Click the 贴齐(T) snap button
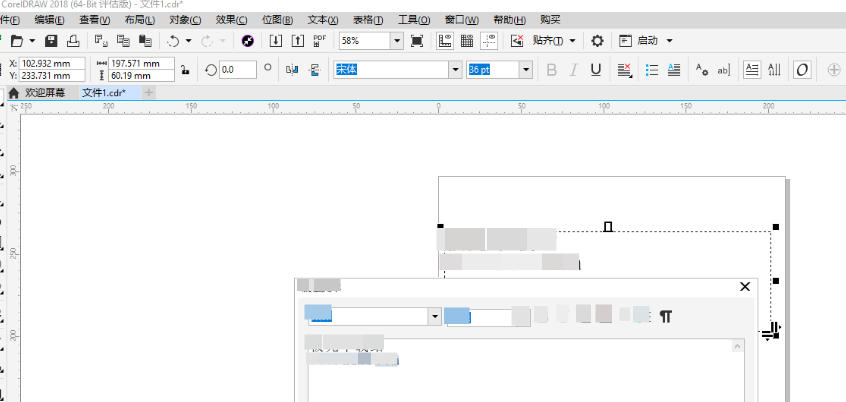Screen dimensions: 846x402 [x=547, y=41]
